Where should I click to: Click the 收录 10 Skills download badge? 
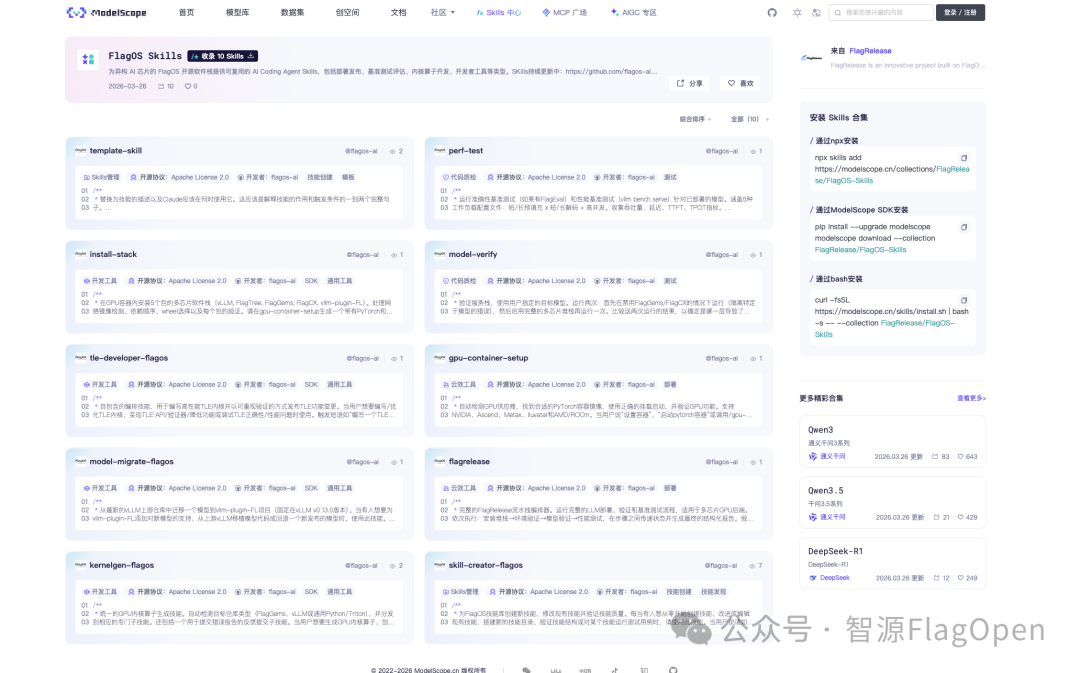[222, 56]
